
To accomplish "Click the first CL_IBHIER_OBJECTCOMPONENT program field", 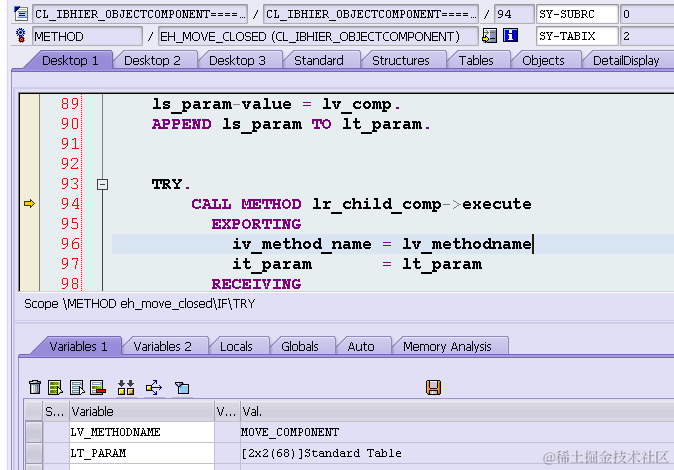I will 140,14.
